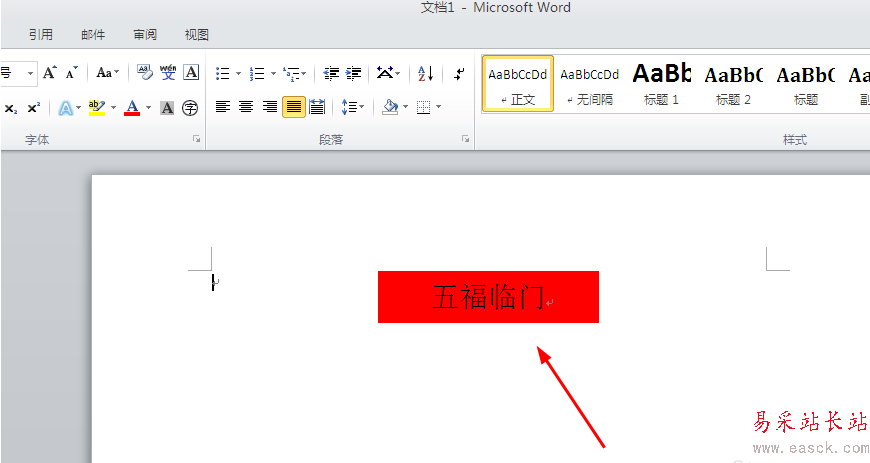The height and width of the screenshot is (463, 870).
Task: Toggle superscript formatting
Action: pos(33,108)
